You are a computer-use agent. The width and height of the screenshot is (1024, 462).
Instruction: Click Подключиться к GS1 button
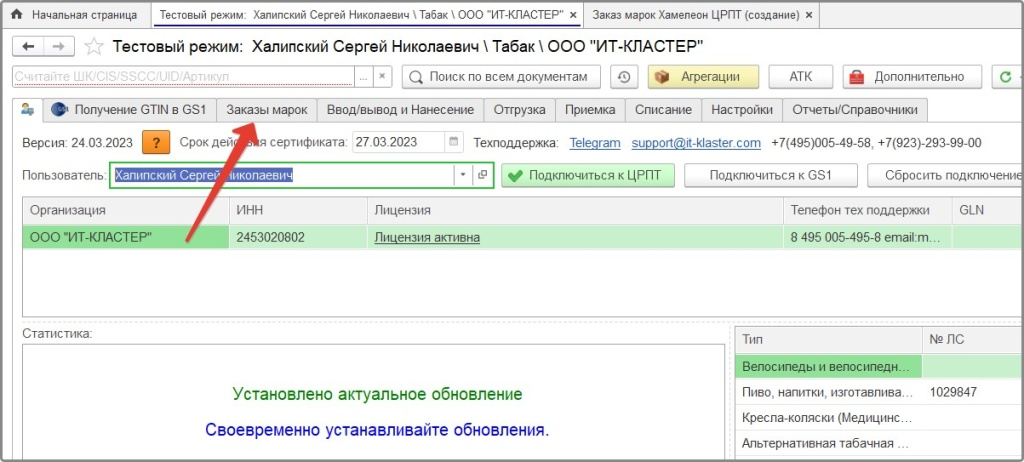[770, 175]
